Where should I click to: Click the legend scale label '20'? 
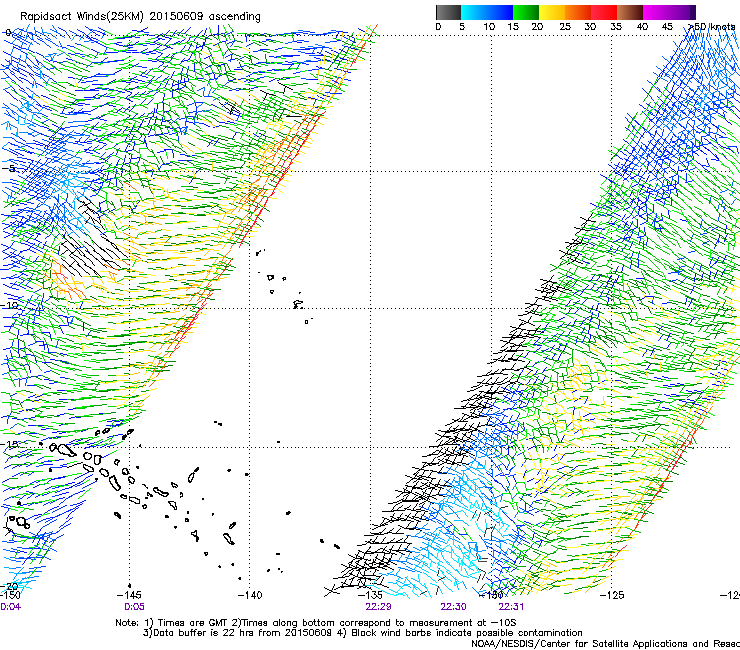(x=537, y=27)
